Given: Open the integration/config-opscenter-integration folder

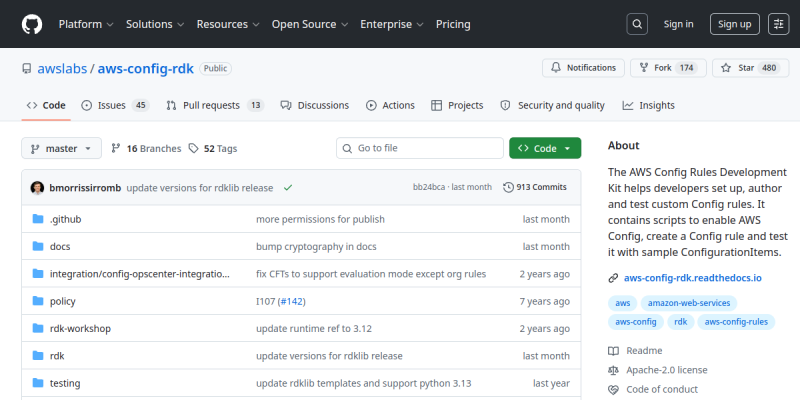Looking at the screenshot, I should [140, 274].
